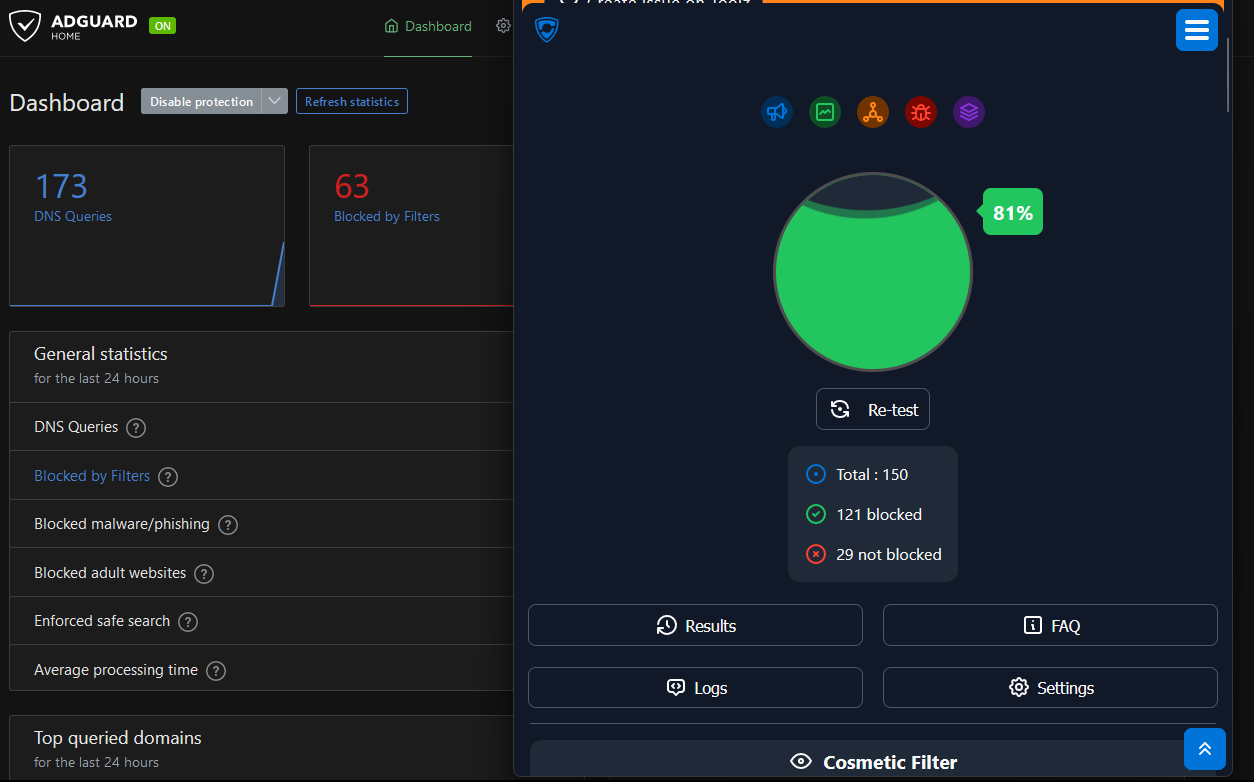
Task: Expand the Cosmetic Filter section
Action: click(x=874, y=759)
